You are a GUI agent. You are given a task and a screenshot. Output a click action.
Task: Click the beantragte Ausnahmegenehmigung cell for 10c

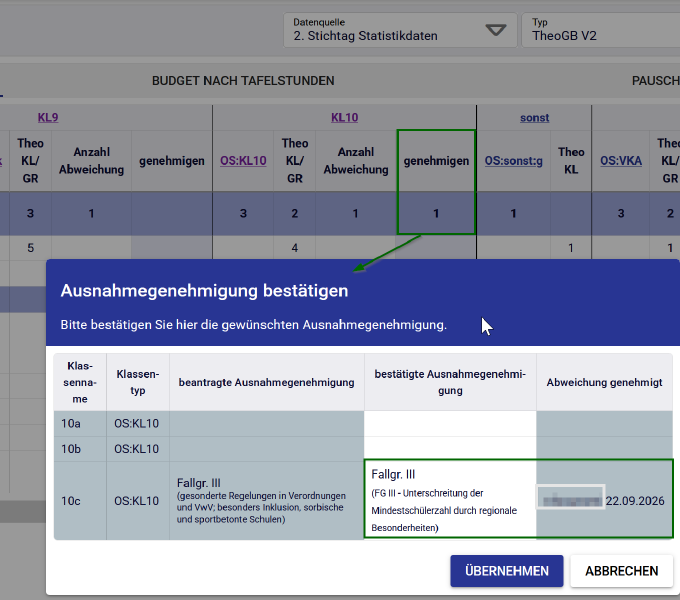(x=266, y=501)
